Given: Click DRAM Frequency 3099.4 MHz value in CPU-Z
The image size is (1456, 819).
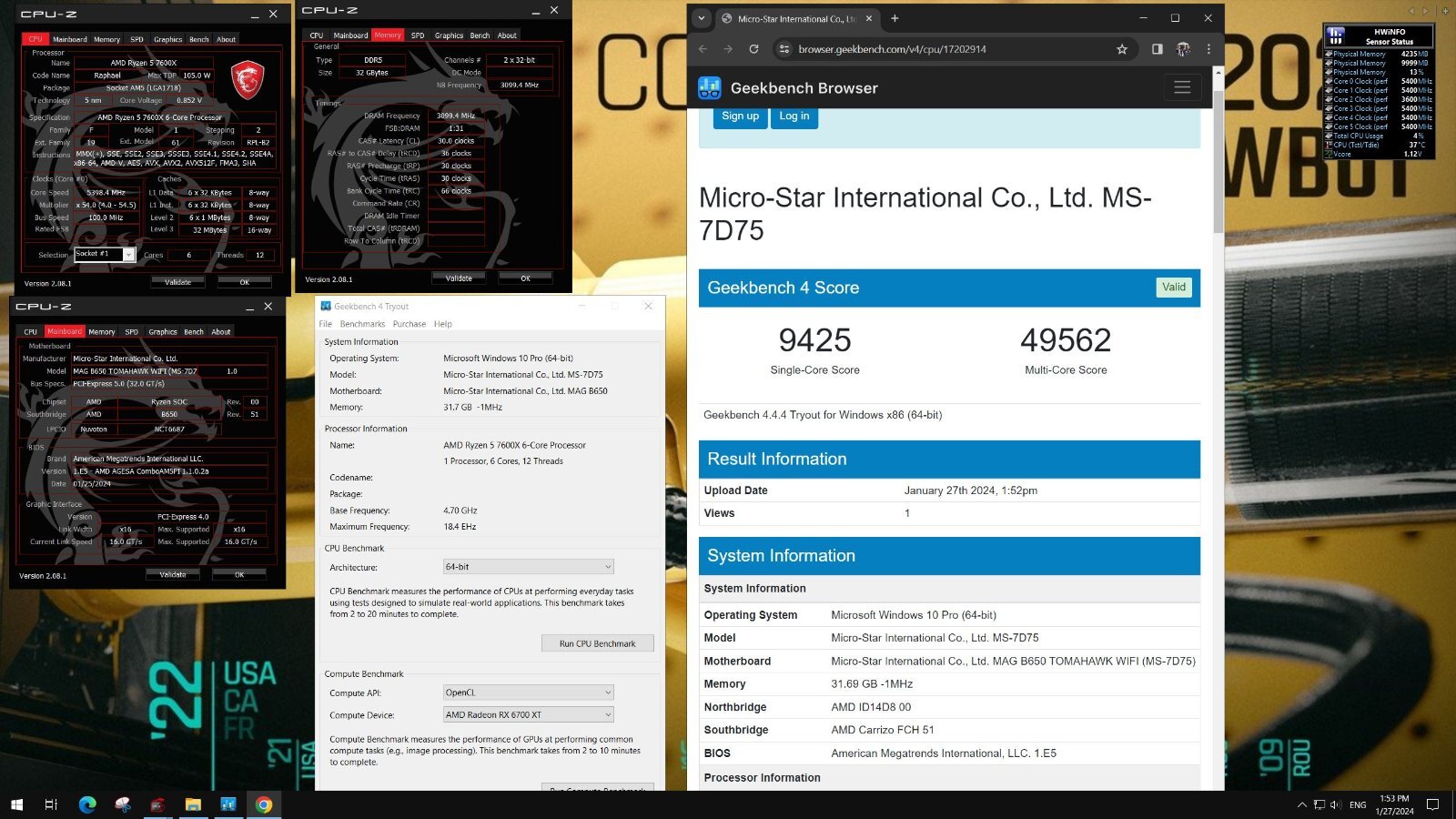Looking at the screenshot, I should pos(455,116).
